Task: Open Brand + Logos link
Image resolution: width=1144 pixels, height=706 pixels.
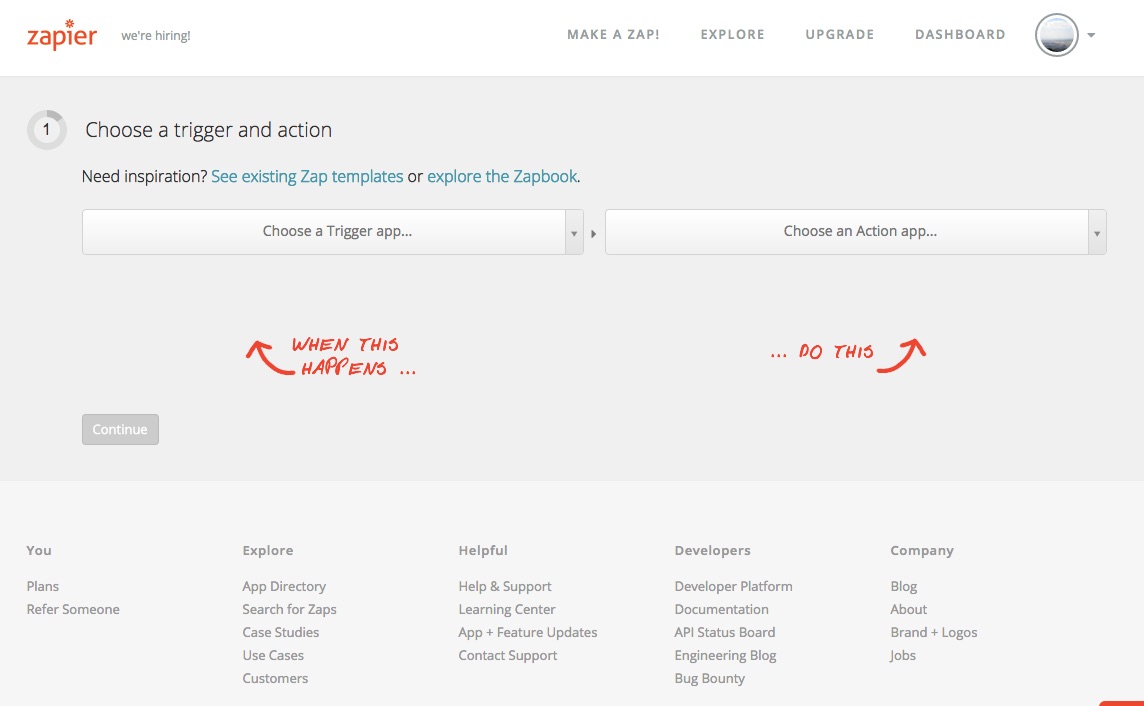Action: (x=933, y=632)
